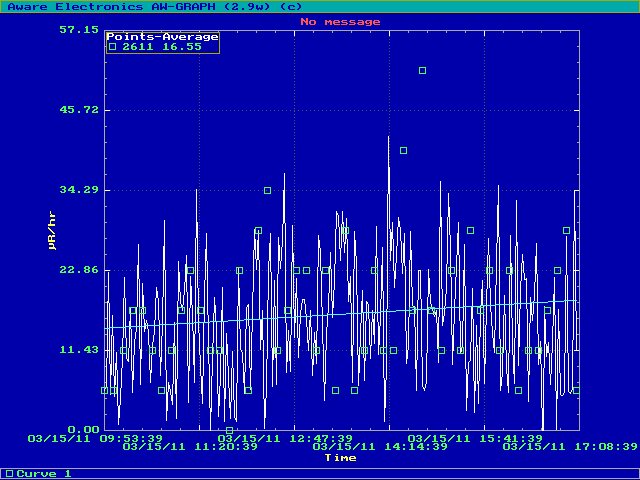Click the square marker icon beside Curve 1
This screenshot has width=640, height=480.
(9, 473)
